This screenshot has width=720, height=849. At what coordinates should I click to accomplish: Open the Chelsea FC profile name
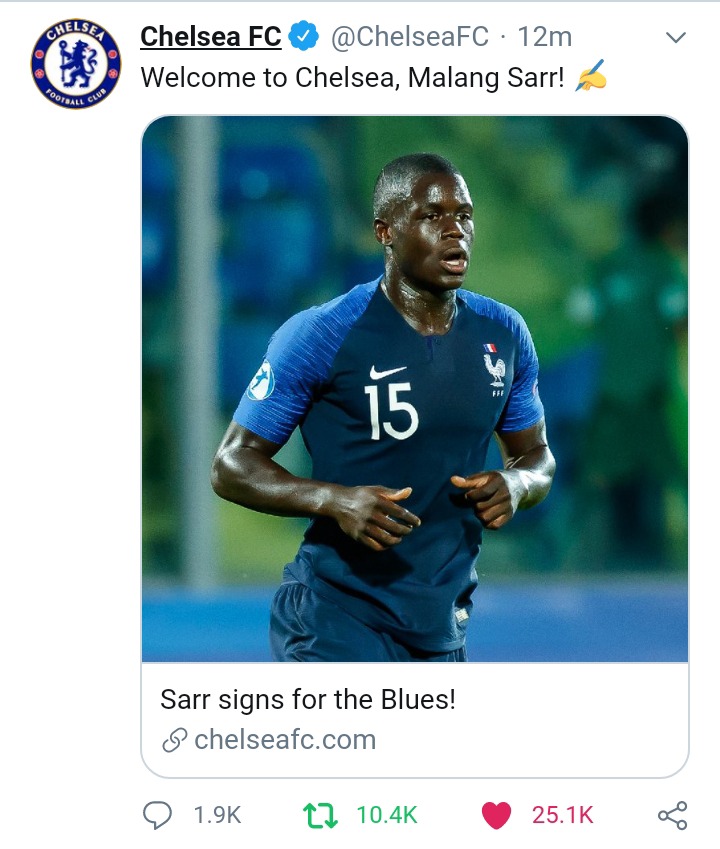(x=211, y=37)
